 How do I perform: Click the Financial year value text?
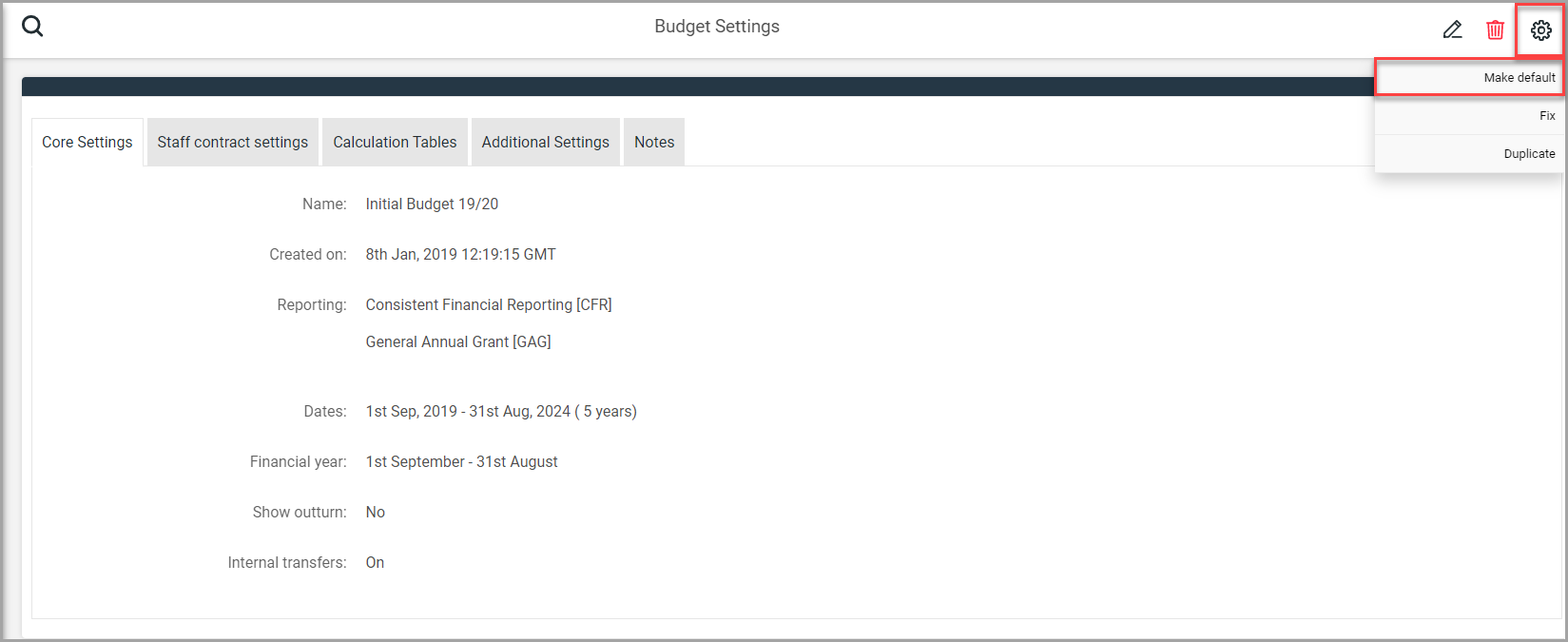pos(461,462)
